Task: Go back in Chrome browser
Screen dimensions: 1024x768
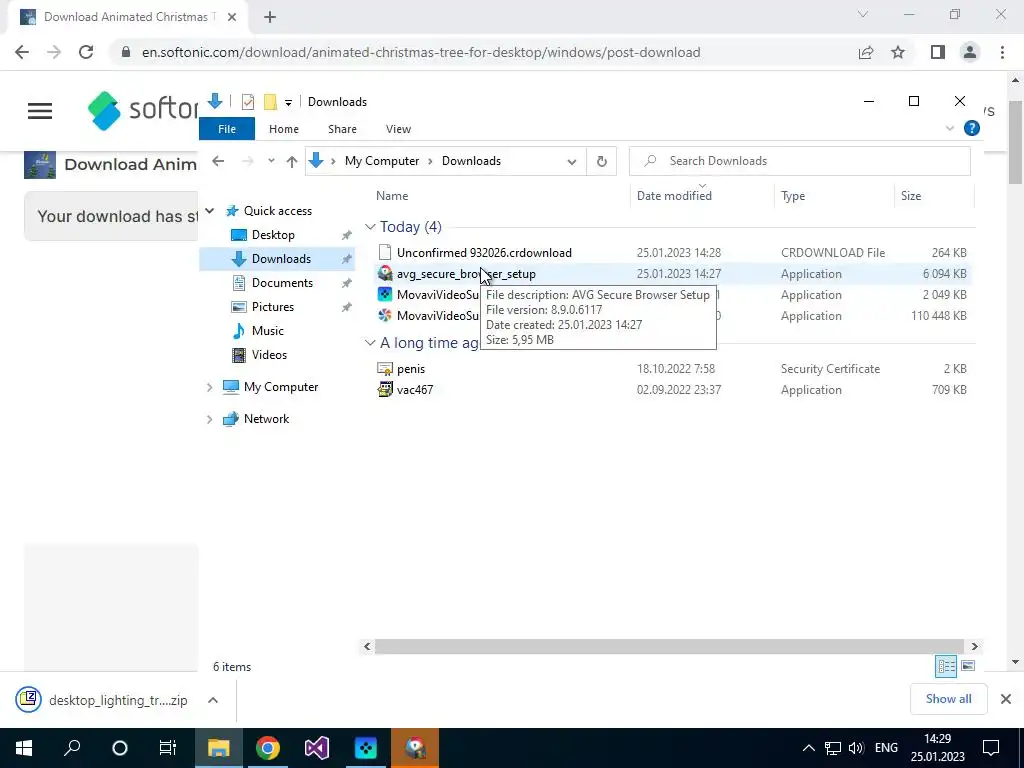Action: click(x=22, y=52)
